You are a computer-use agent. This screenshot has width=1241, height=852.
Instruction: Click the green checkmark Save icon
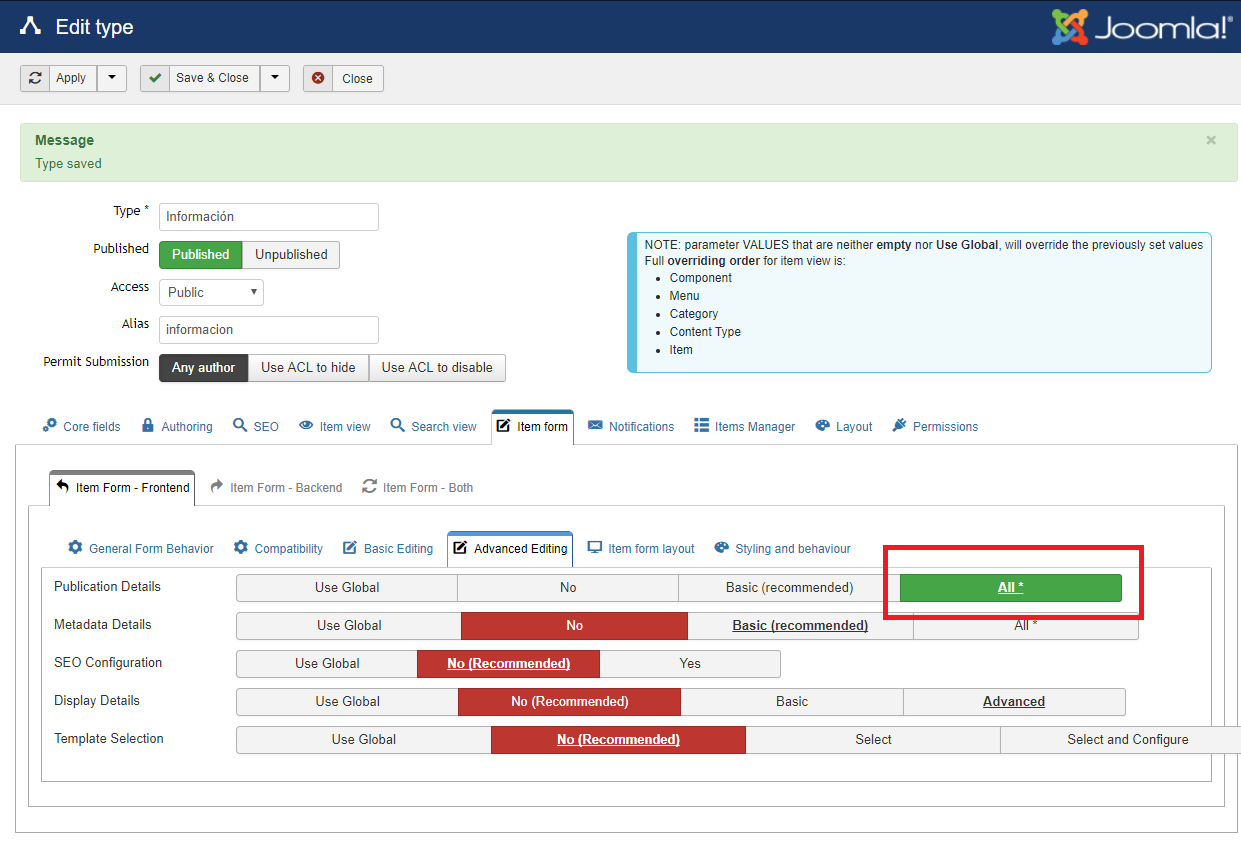[156, 78]
